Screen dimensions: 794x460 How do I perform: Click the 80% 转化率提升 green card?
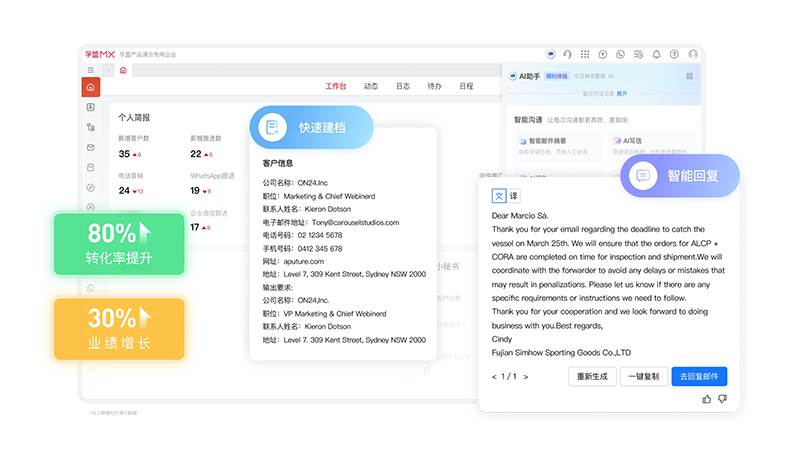(x=119, y=244)
